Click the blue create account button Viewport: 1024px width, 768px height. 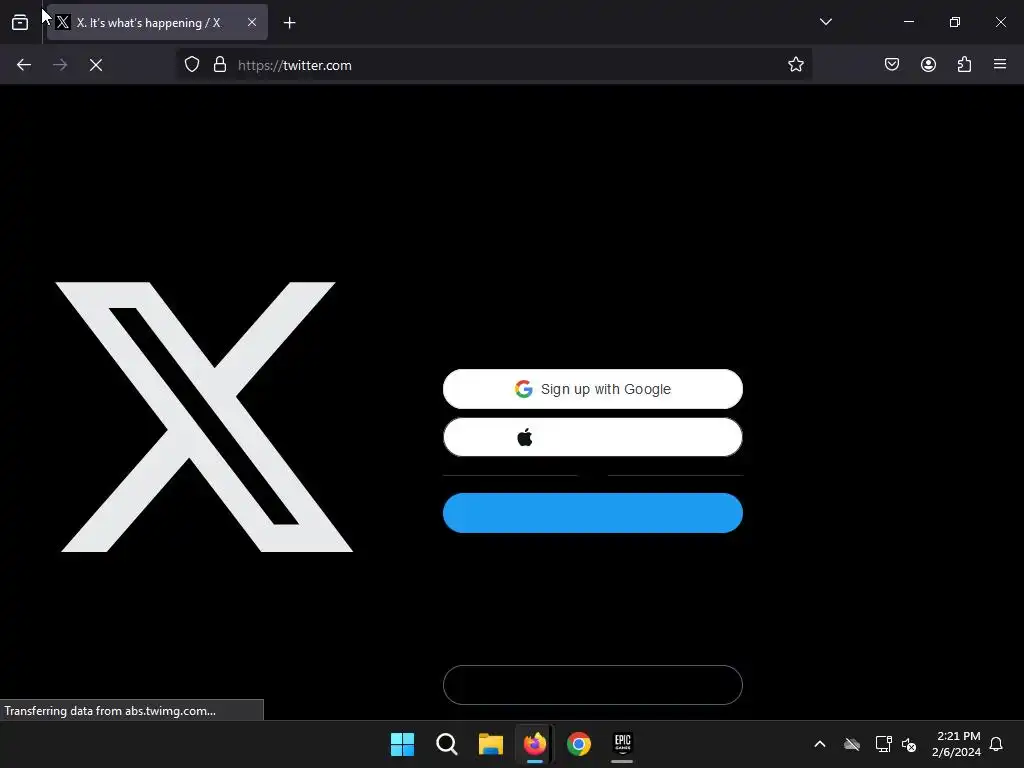[x=593, y=513]
